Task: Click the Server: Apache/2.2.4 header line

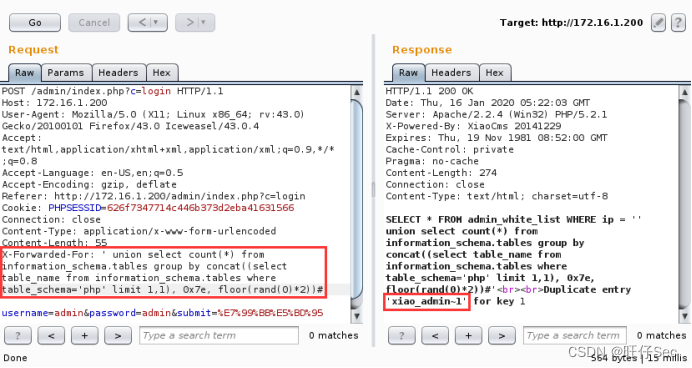Action: tap(496, 115)
